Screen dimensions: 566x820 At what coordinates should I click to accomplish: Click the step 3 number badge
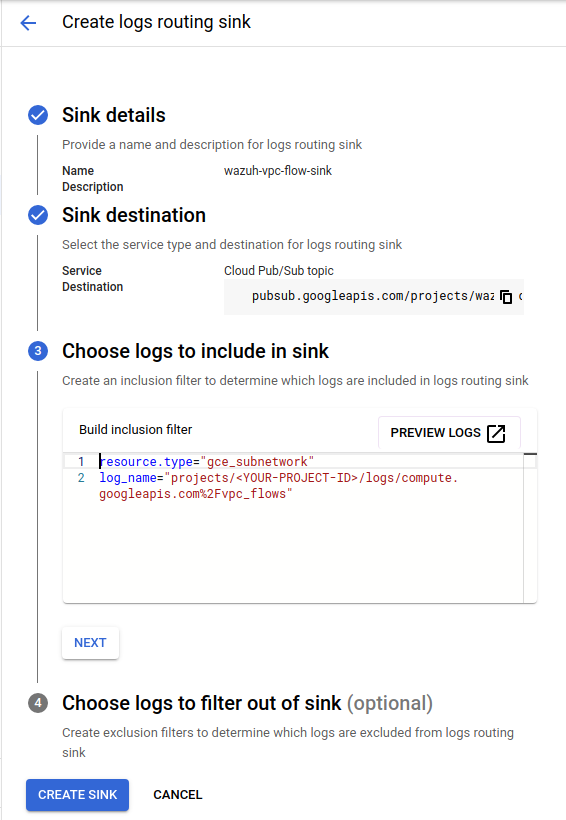(x=38, y=351)
